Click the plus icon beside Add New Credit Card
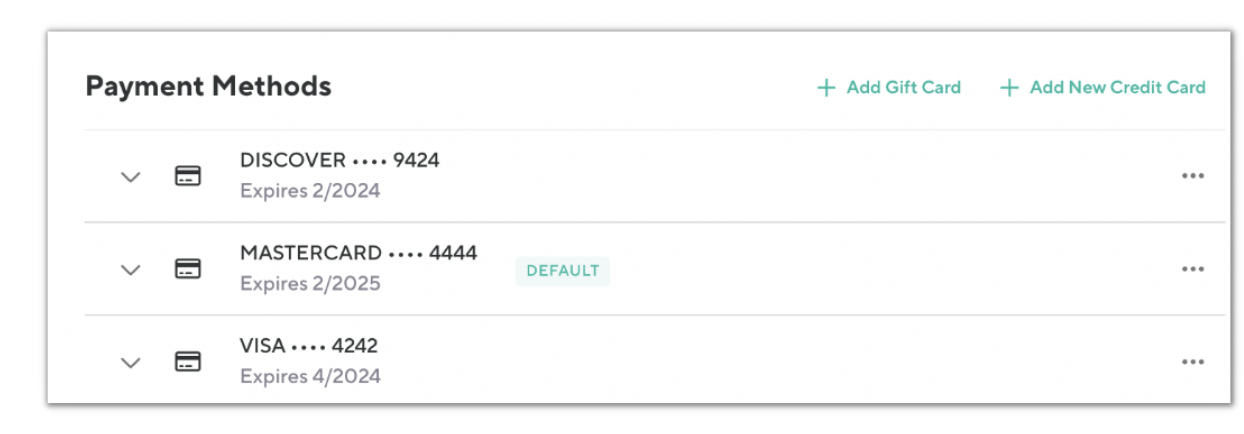The width and height of the screenshot is (1244, 434). pos(1009,88)
